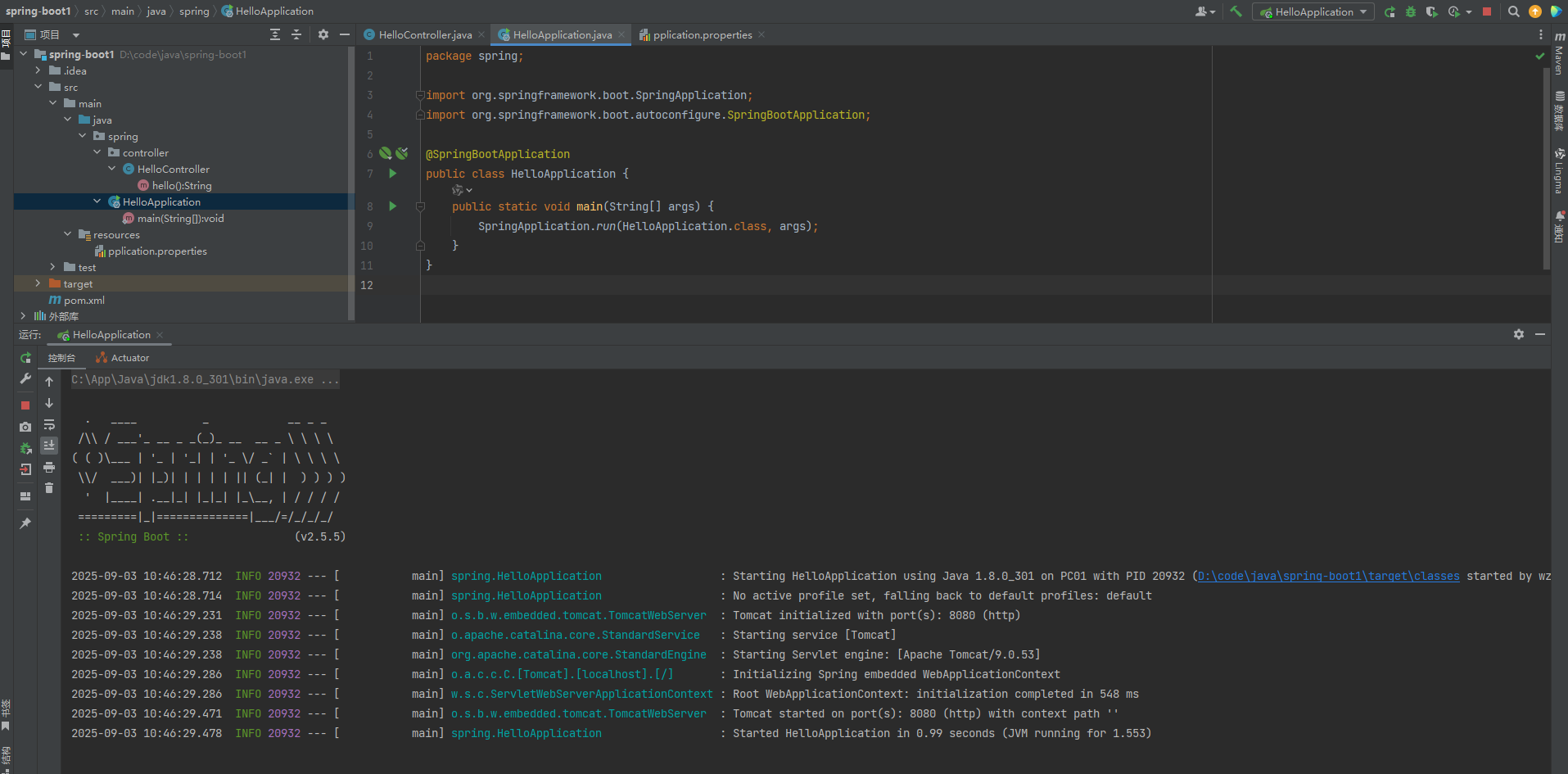Screen dimensions: 1568x774
Task: Collapse the spring-boot1 project root
Action: pyautogui.click(x=23, y=54)
